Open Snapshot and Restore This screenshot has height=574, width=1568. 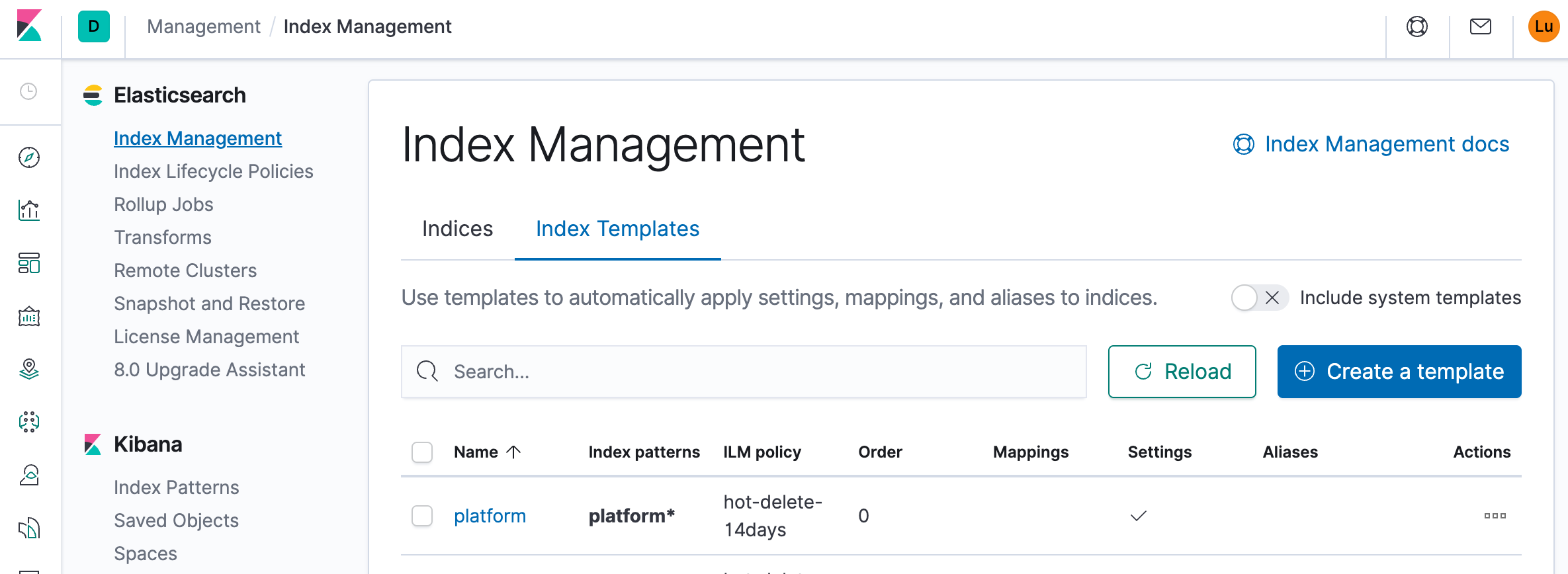[210, 304]
